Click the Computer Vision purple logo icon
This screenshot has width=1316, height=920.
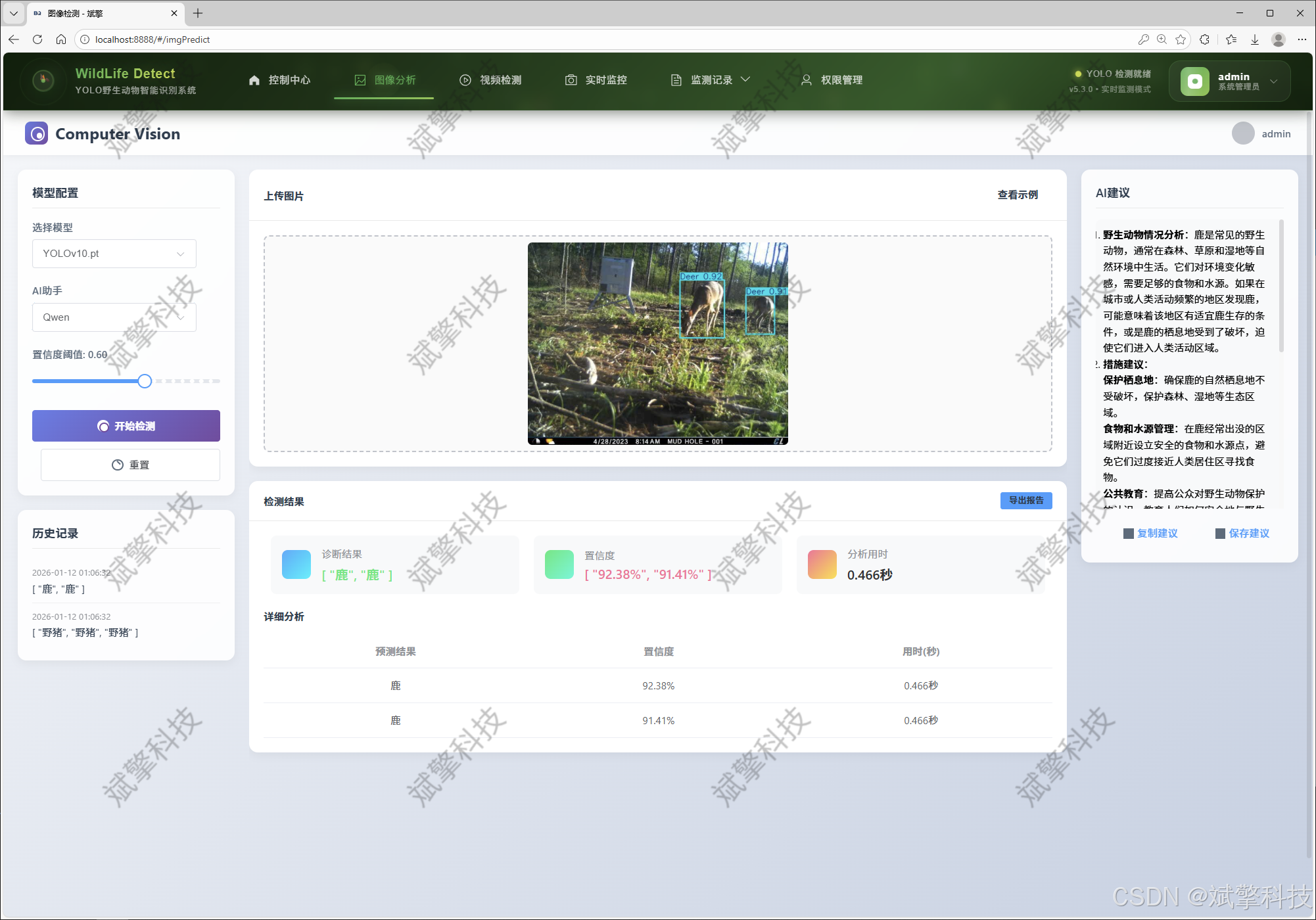pyautogui.click(x=37, y=133)
